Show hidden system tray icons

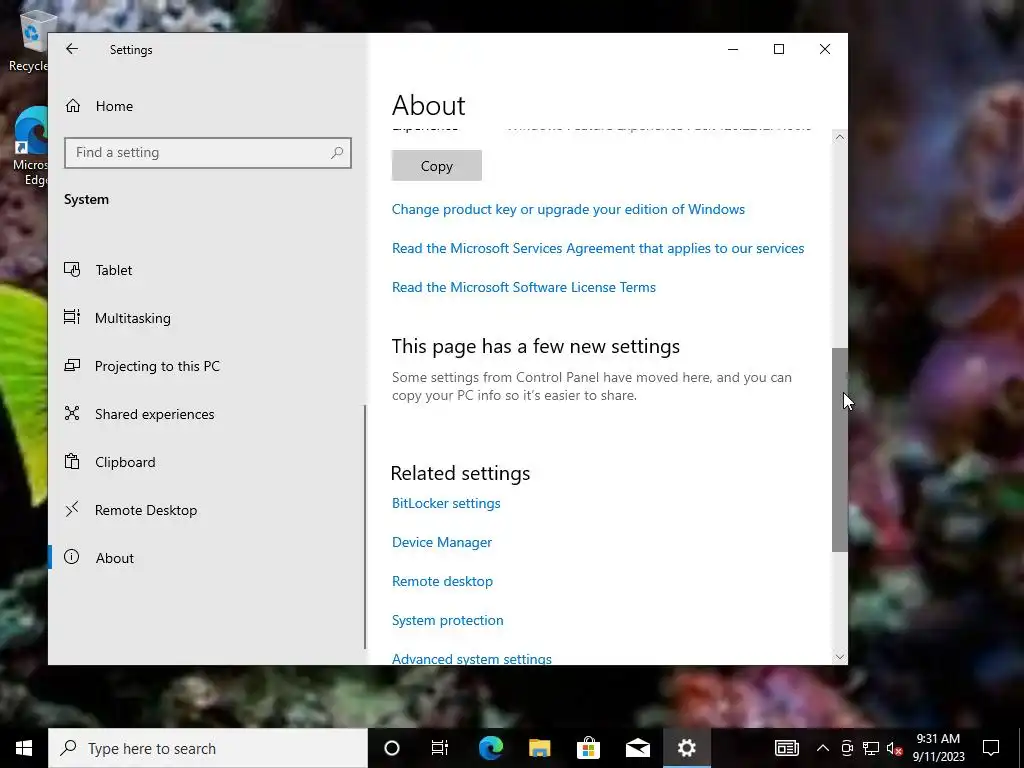[x=823, y=748]
